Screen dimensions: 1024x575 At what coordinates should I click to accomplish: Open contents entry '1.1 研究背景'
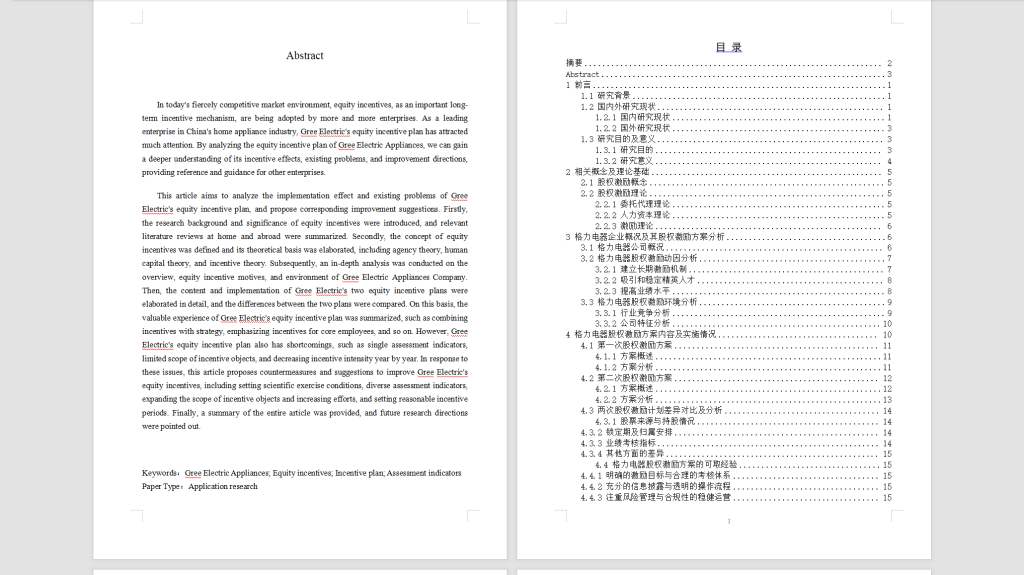click(736, 95)
